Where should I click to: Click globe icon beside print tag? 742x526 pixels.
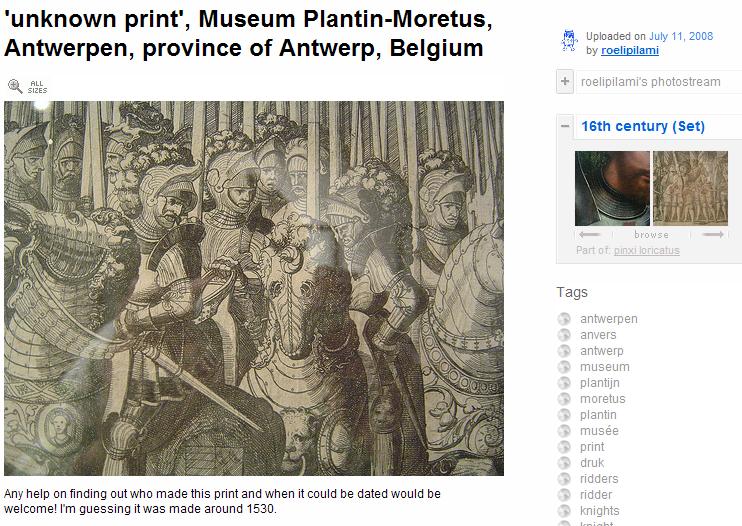click(x=564, y=447)
